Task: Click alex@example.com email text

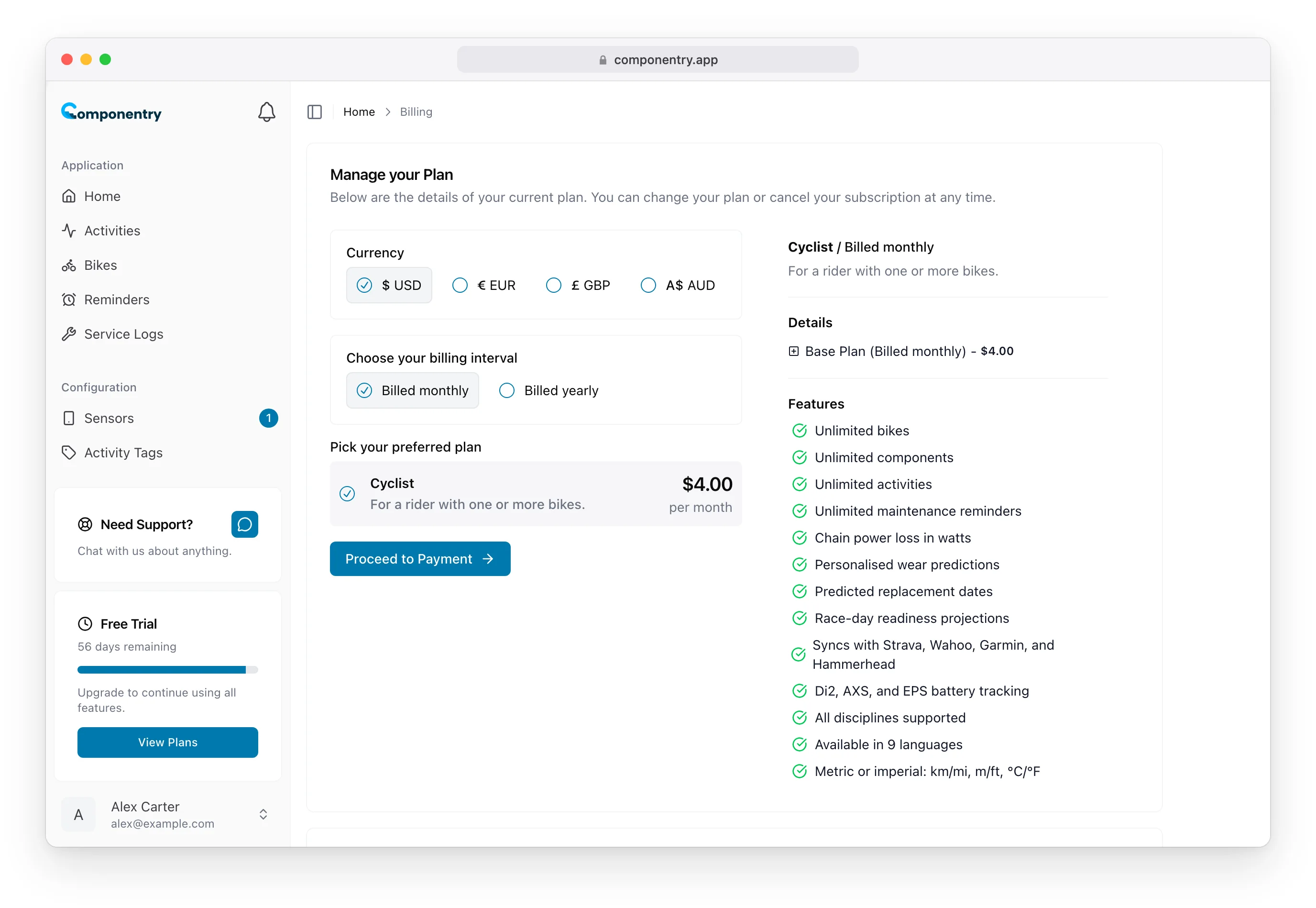Action: 163,824
